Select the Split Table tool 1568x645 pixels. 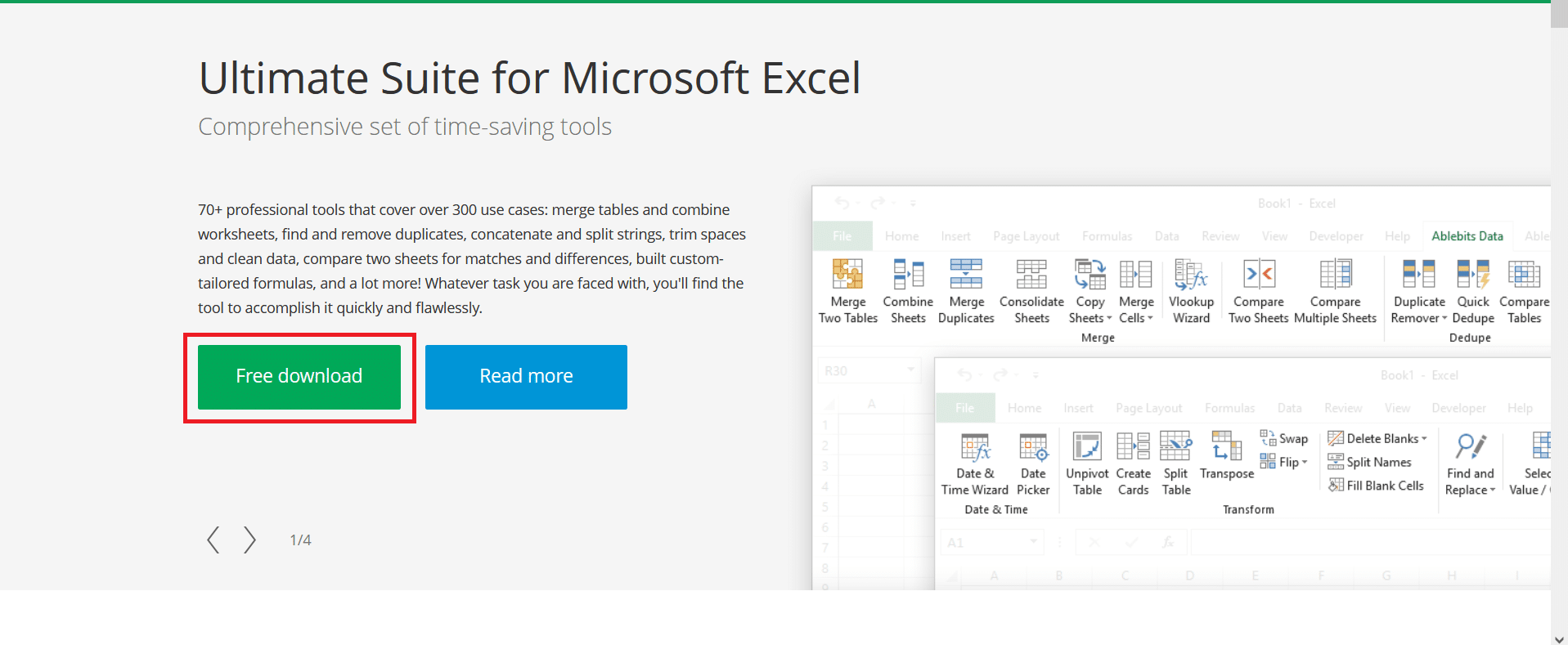click(1176, 464)
